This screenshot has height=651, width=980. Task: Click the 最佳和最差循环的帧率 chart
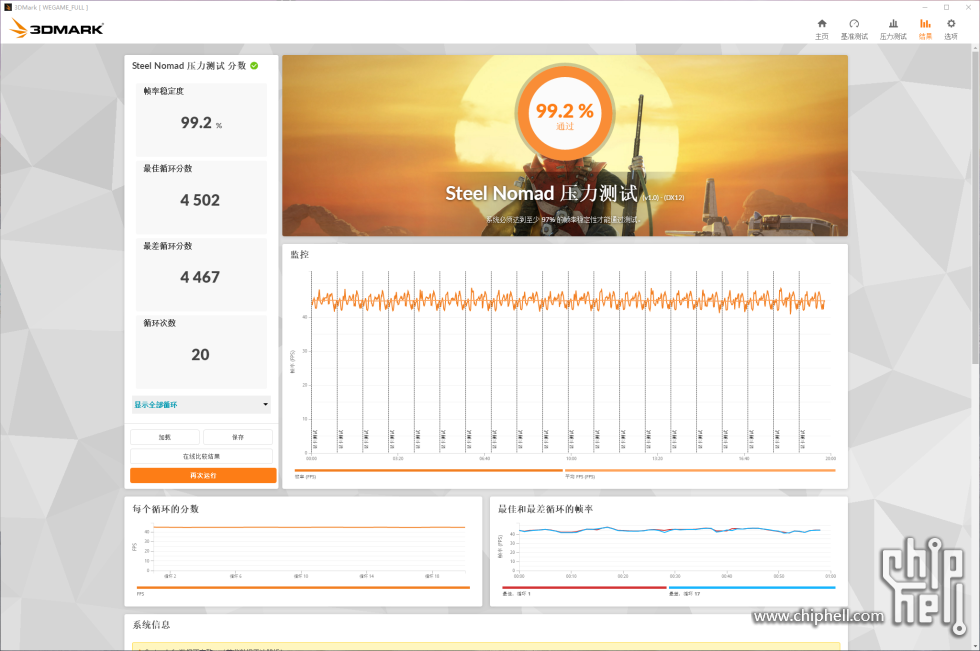pyautogui.click(x=674, y=549)
